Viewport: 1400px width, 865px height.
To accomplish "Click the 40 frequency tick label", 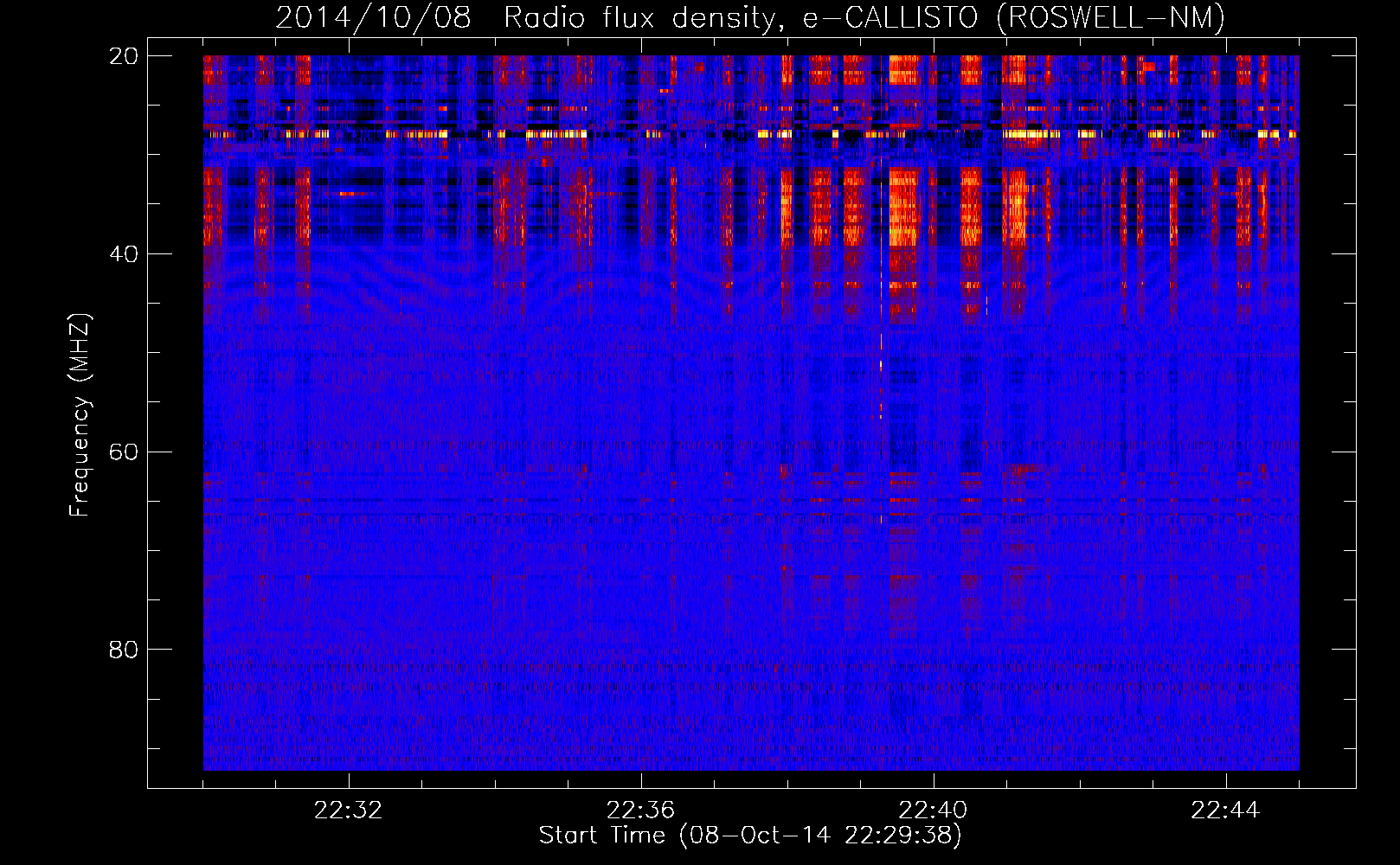I will point(124,254).
